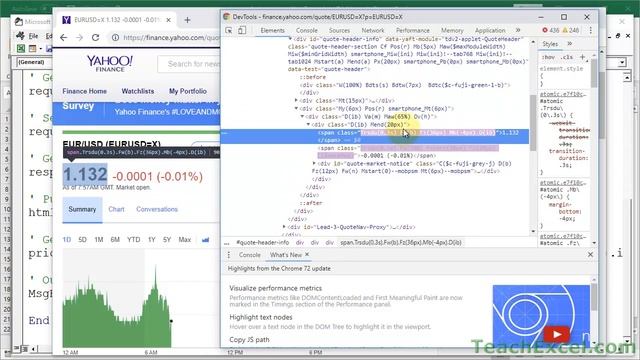Image resolution: width=640 pixels, height=360 pixels.
Task: Select the span showing -0.0001 (-0.01%)
Action: 408,152
